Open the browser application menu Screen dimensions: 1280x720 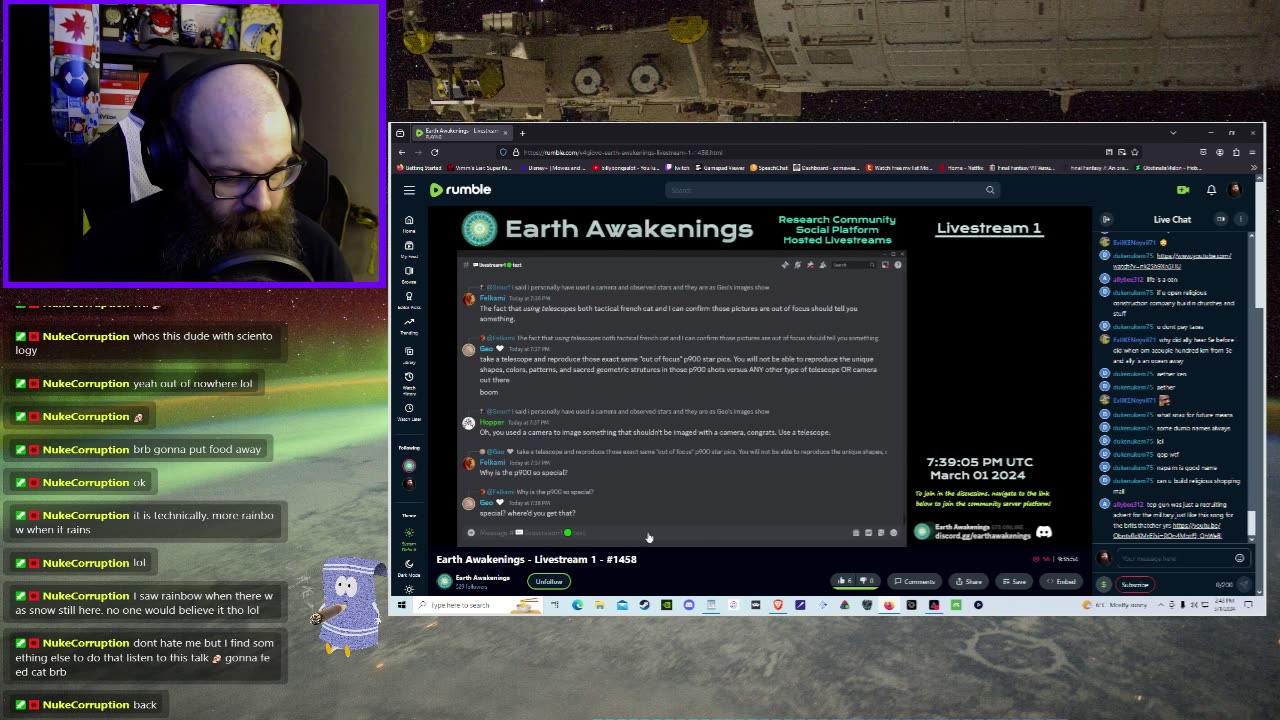(x=1252, y=152)
